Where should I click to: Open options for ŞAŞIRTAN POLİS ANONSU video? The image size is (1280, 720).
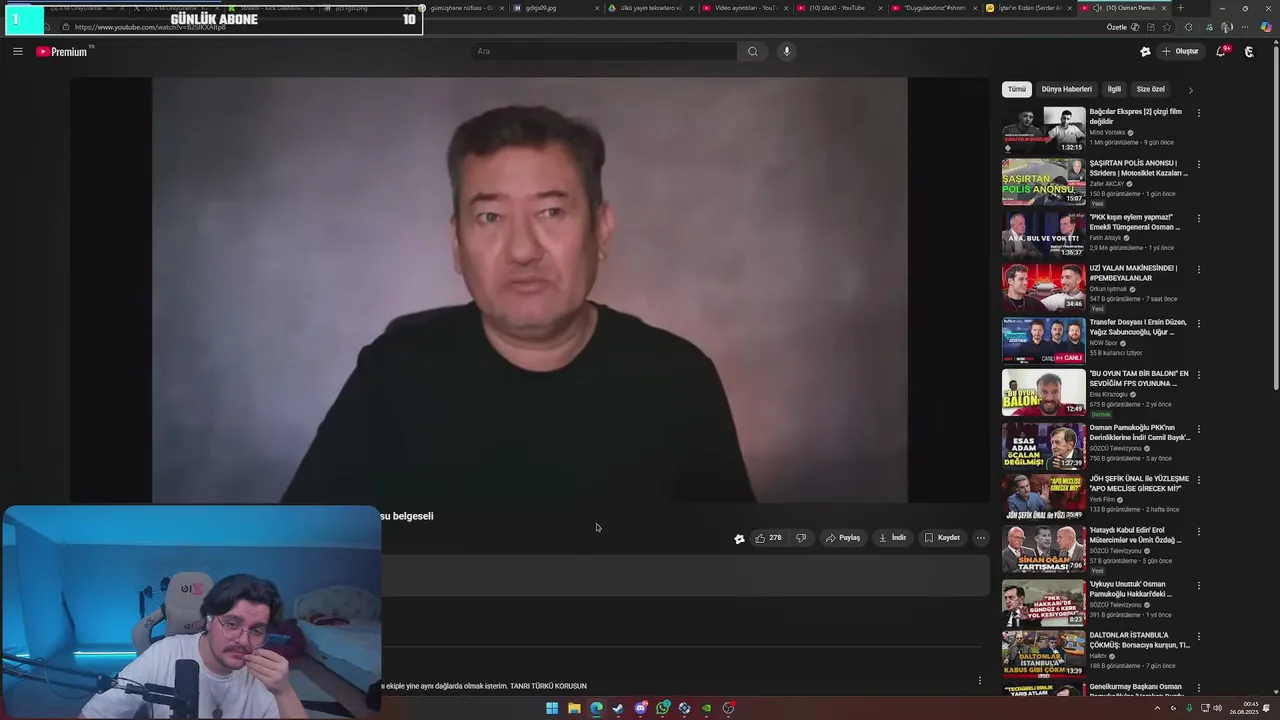(1198, 165)
